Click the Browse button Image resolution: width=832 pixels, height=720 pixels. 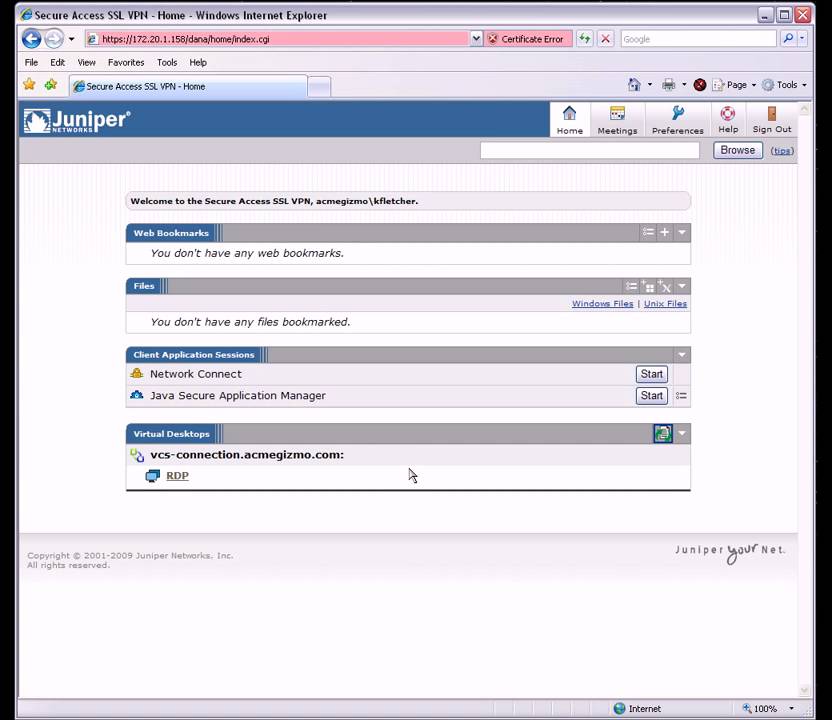point(738,150)
